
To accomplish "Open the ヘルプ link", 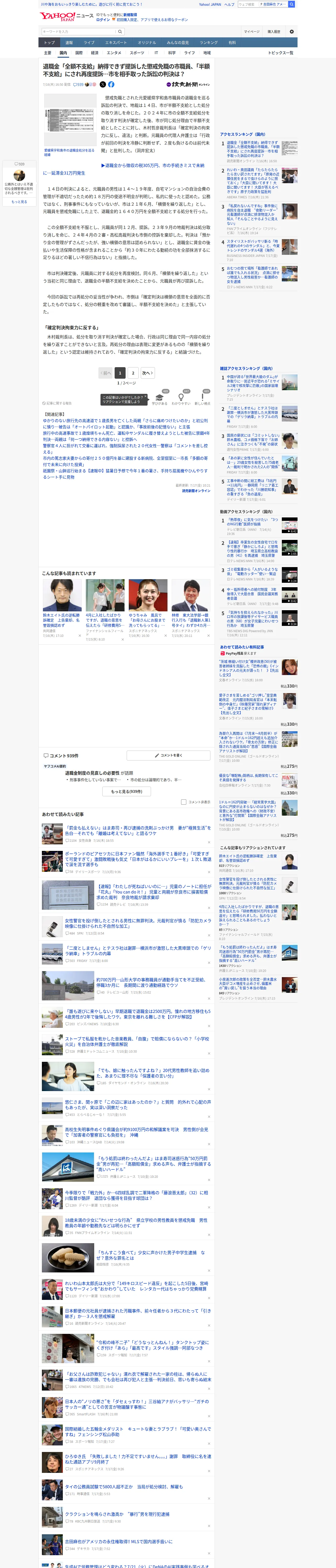I will click(x=229, y=4).
